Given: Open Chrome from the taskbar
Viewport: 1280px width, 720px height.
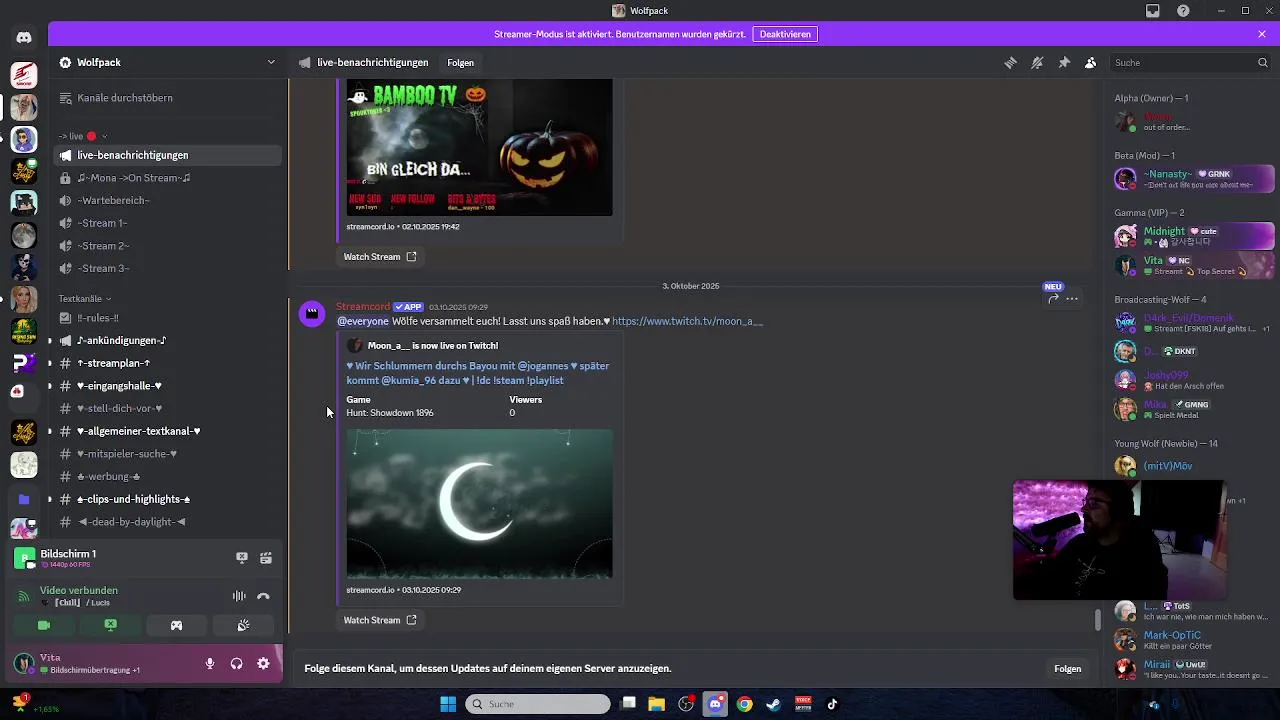Looking at the screenshot, I should pos(744,704).
